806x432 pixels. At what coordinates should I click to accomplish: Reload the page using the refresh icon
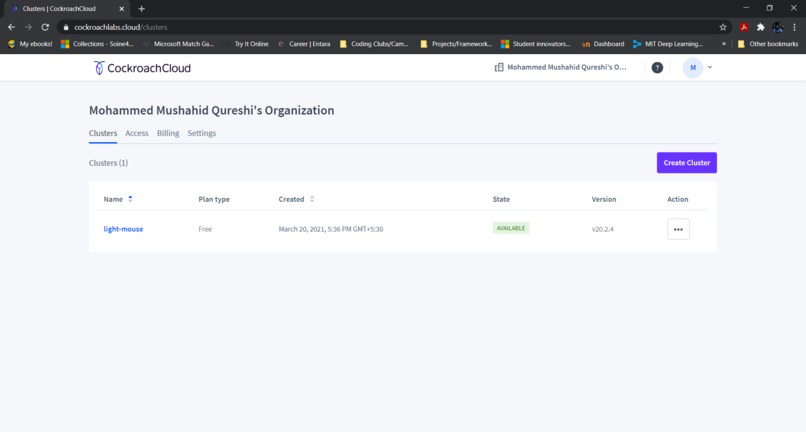click(45, 27)
